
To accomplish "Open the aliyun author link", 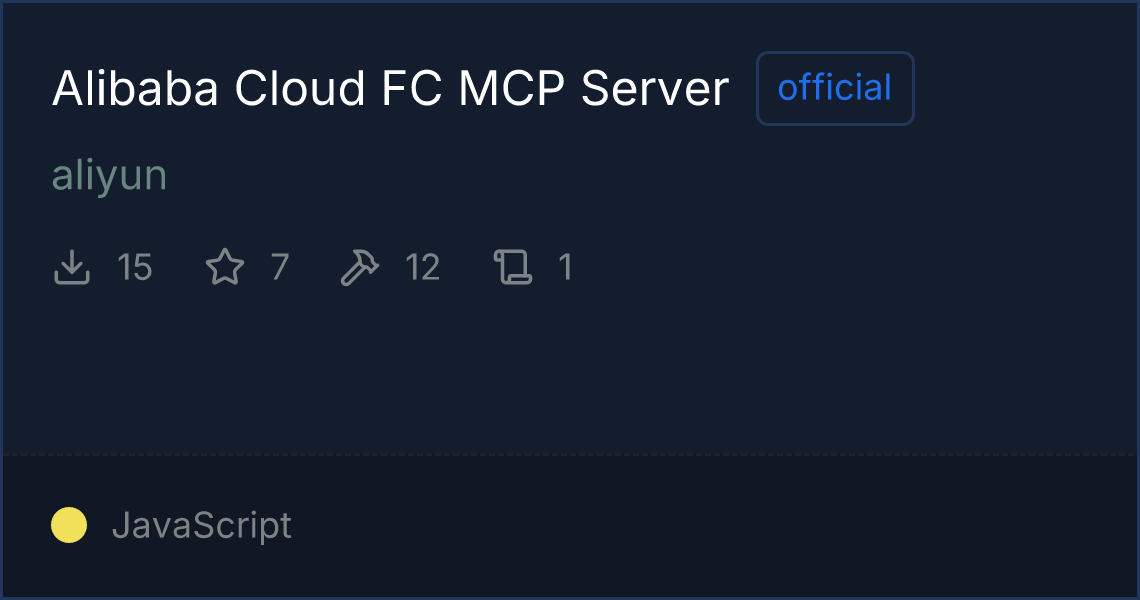I will click(x=109, y=176).
